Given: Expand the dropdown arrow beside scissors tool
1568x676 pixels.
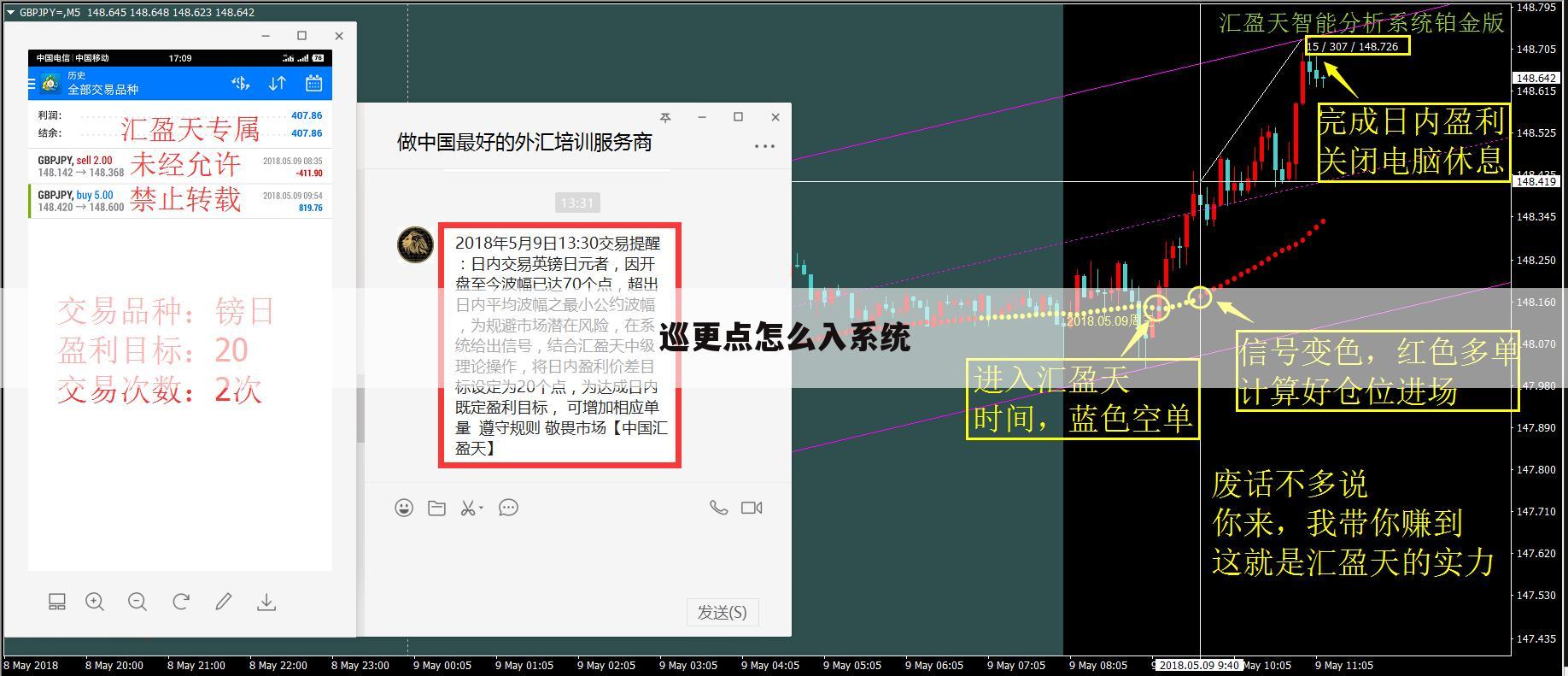Looking at the screenshot, I should point(481,508).
